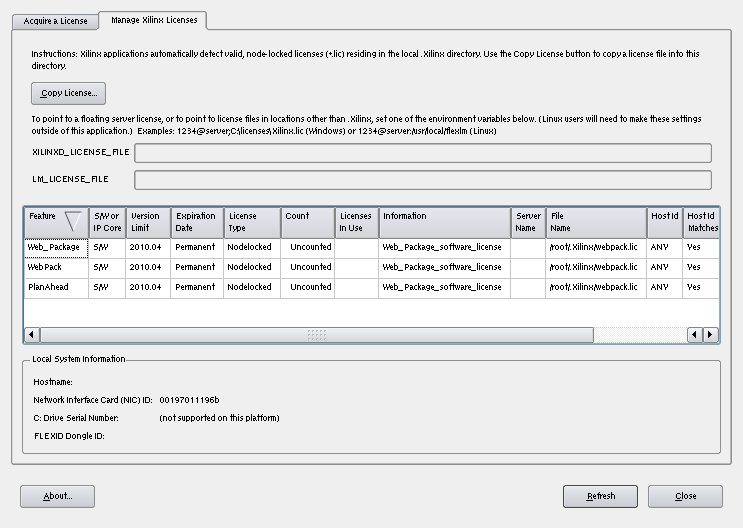Viewport: 743px width, 528px height.
Task: Click the Feature column sort triangle
Action: 73,221
